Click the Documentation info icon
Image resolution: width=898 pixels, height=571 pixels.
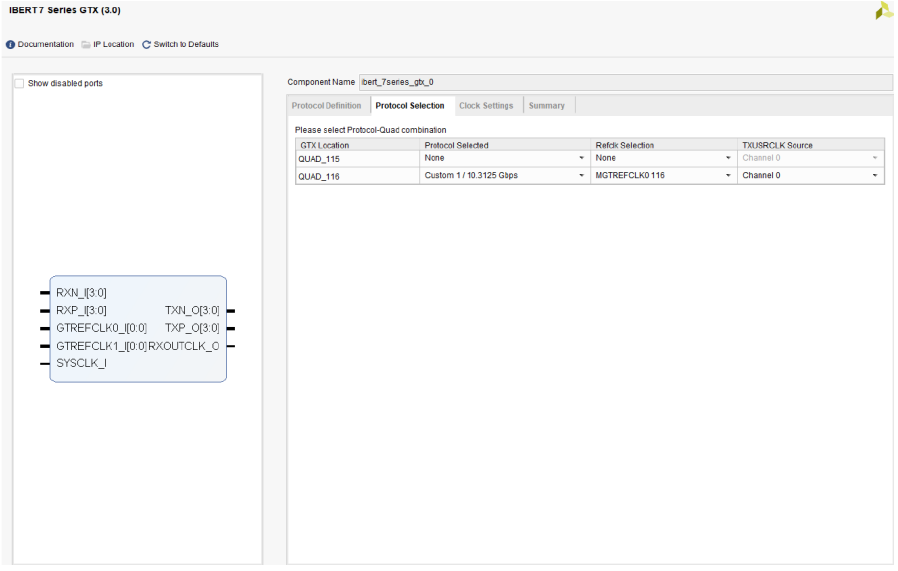click(x=10, y=45)
